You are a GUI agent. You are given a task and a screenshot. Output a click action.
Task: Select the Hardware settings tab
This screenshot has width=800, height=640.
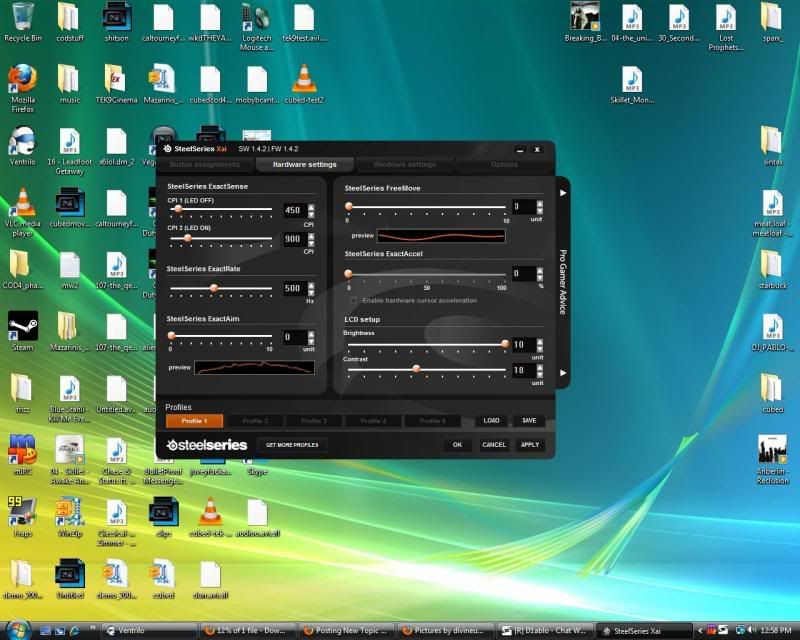[x=305, y=165]
